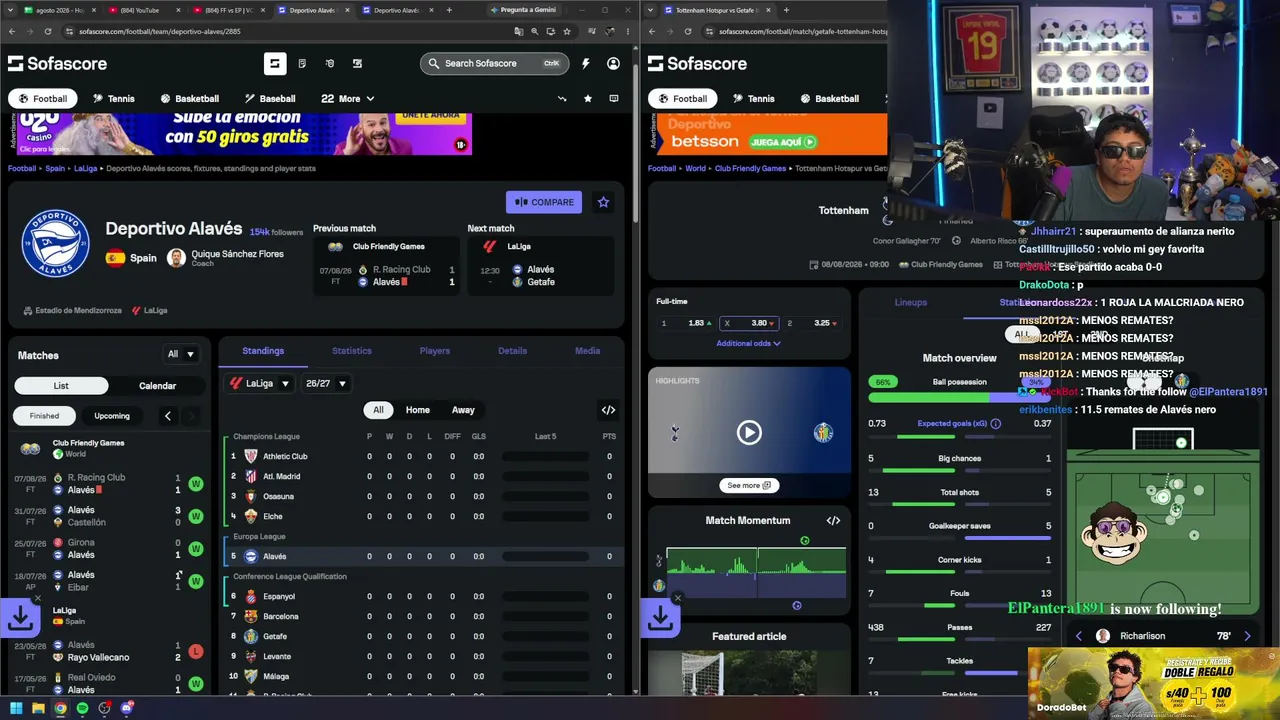1280x720 pixels.
Task: Open the Matches All filter dropdown
Action: 181,354
